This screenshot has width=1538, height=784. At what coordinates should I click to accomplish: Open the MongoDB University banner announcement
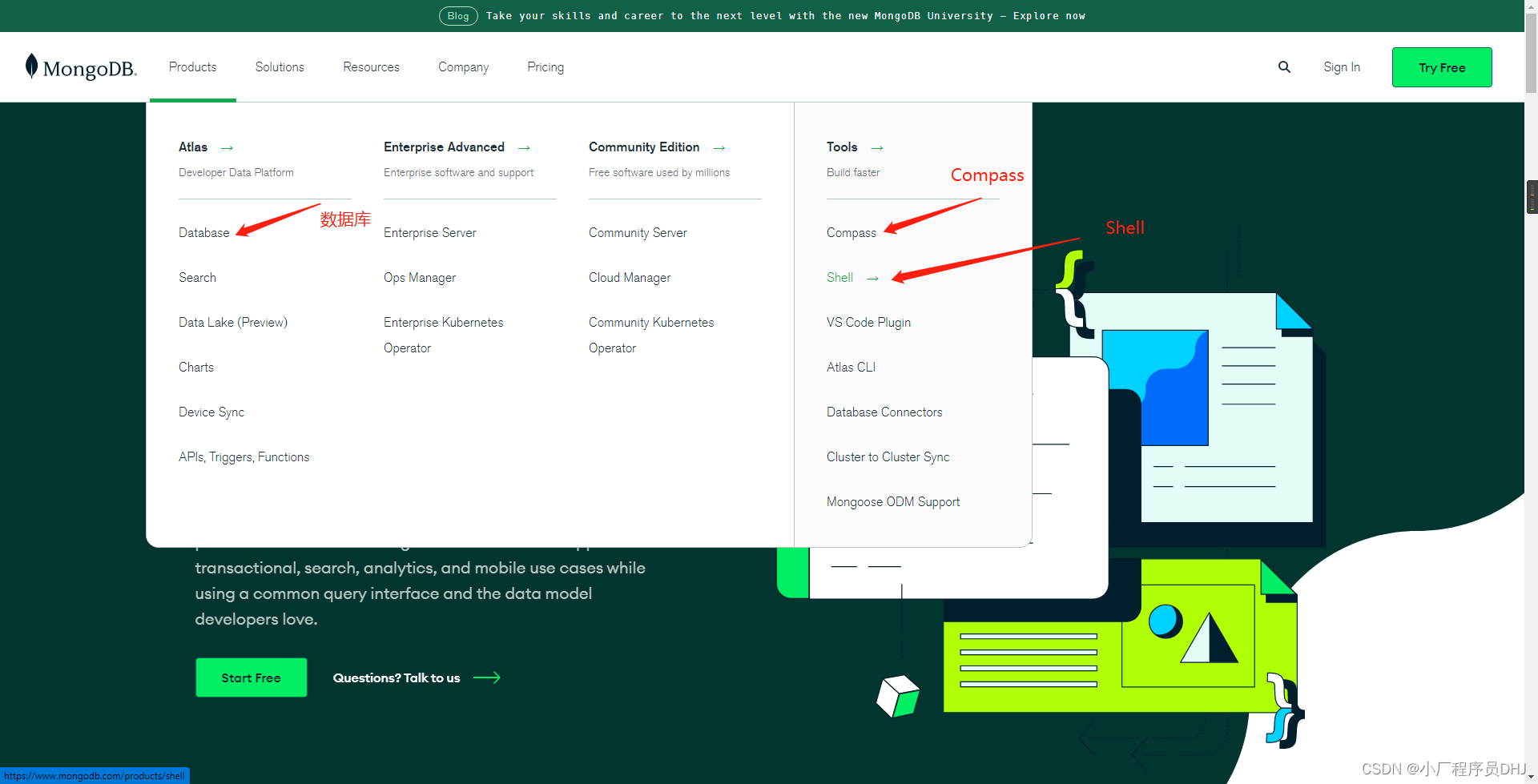(786, 16)
